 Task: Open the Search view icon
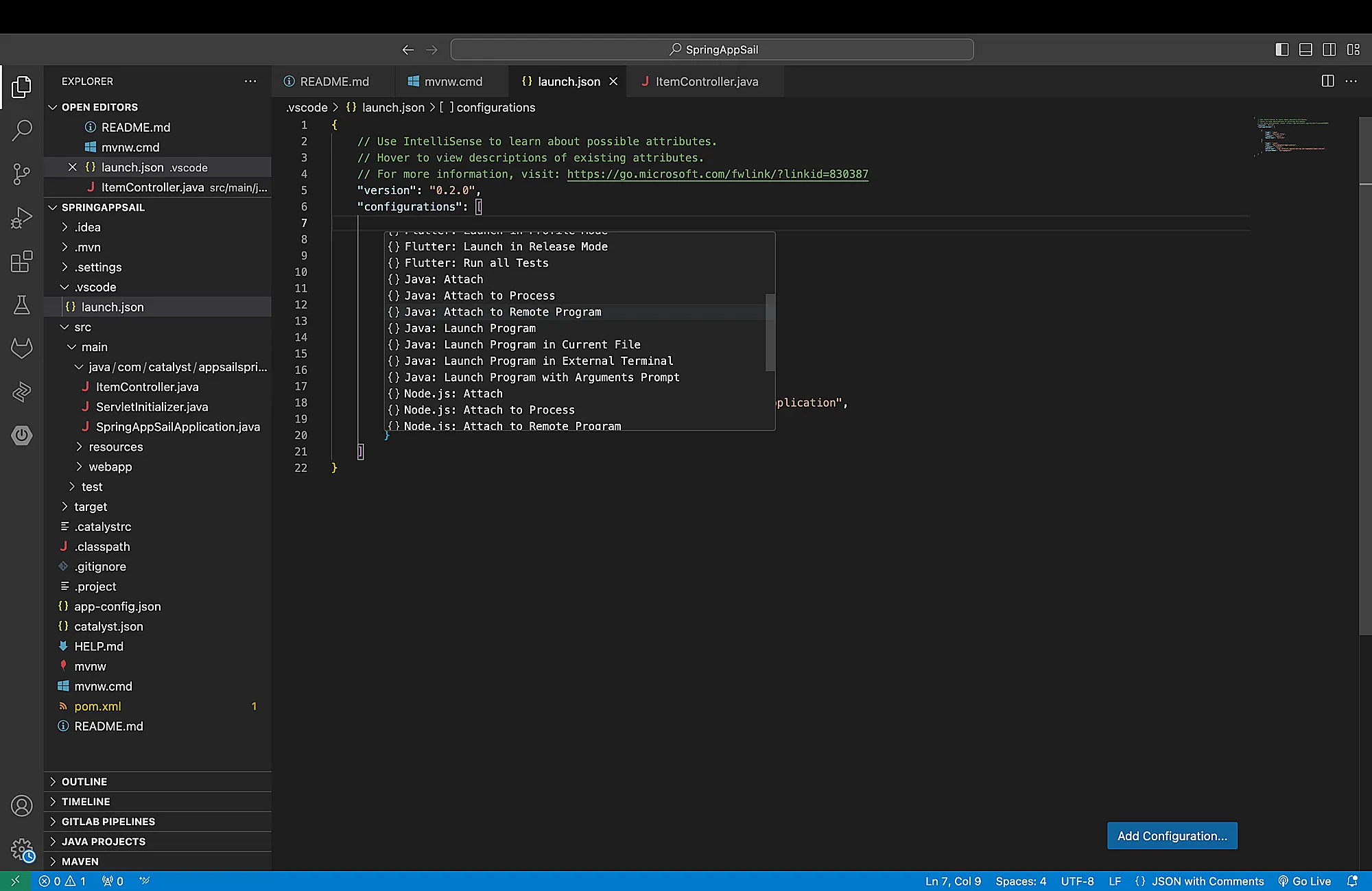[22, 130]
